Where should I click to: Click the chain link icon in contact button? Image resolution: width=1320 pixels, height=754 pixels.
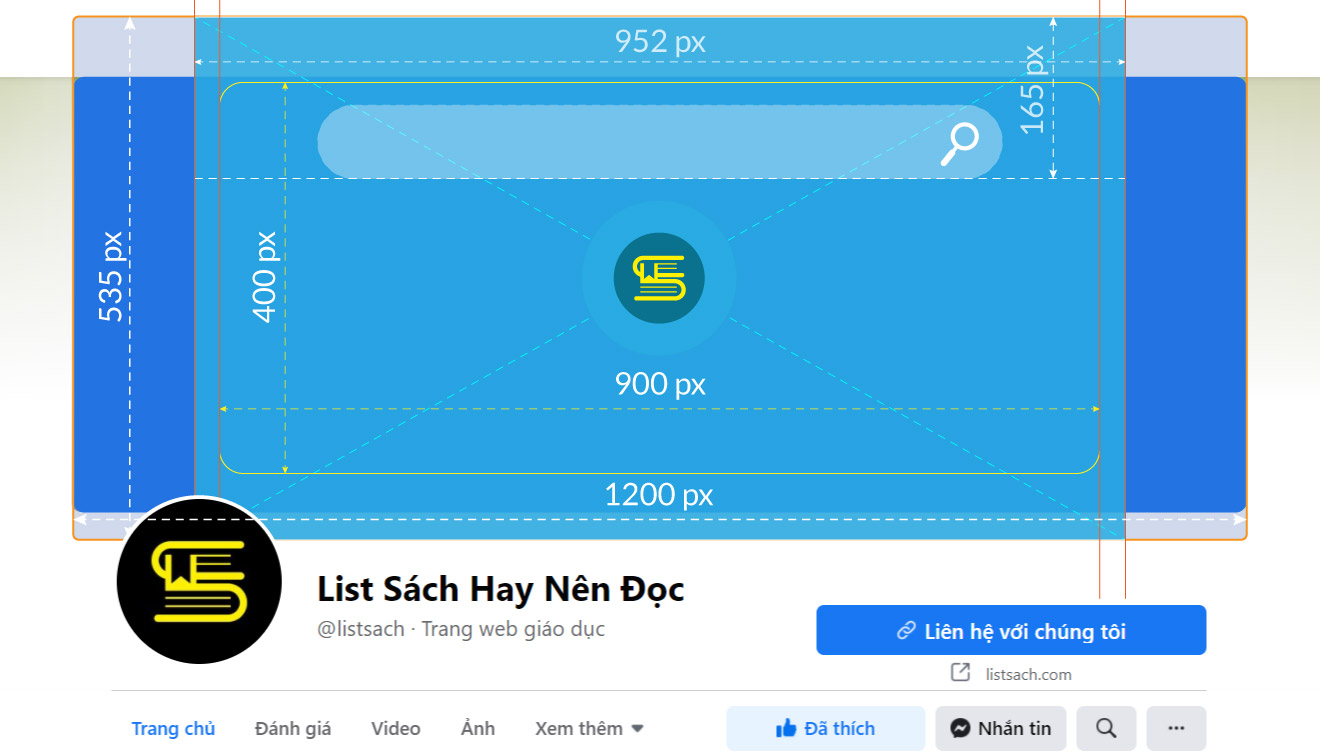point(906,631)
